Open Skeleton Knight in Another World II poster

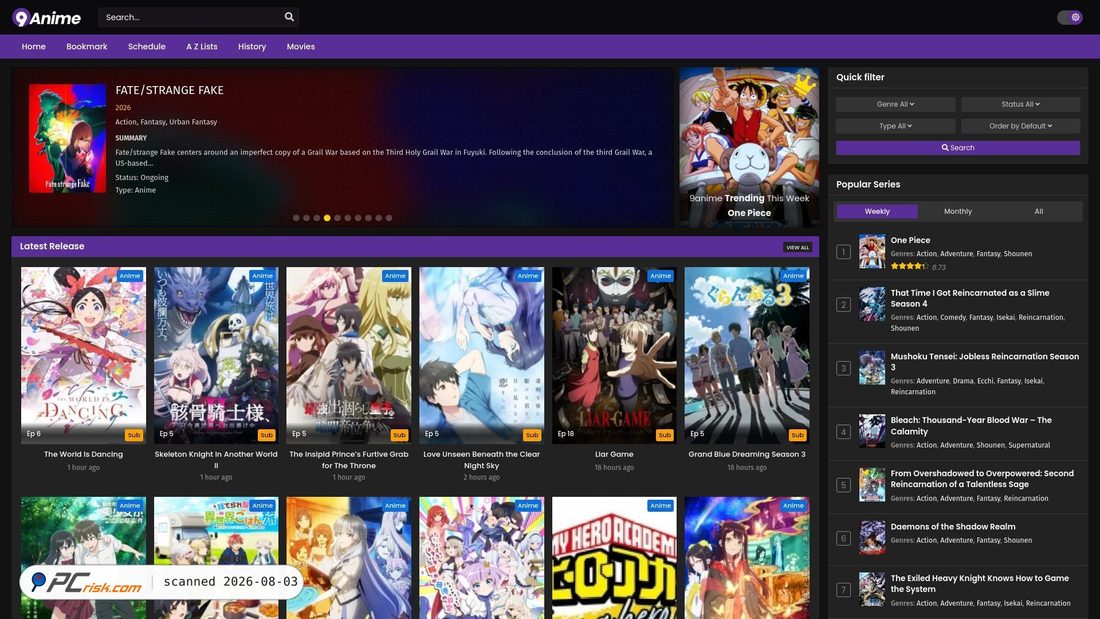[x=216, y=355]
